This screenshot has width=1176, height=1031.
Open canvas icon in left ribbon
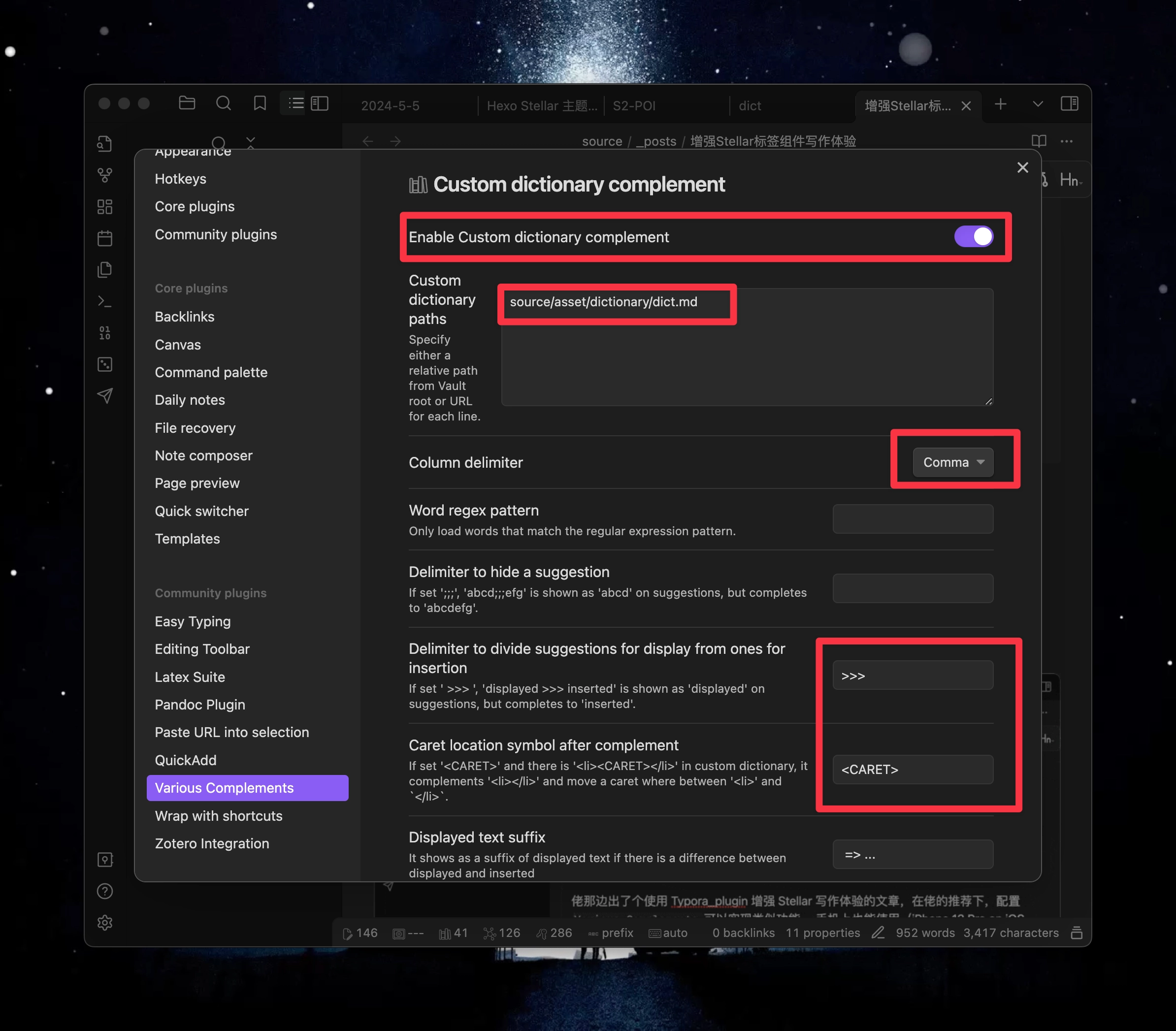click(105, 207)
